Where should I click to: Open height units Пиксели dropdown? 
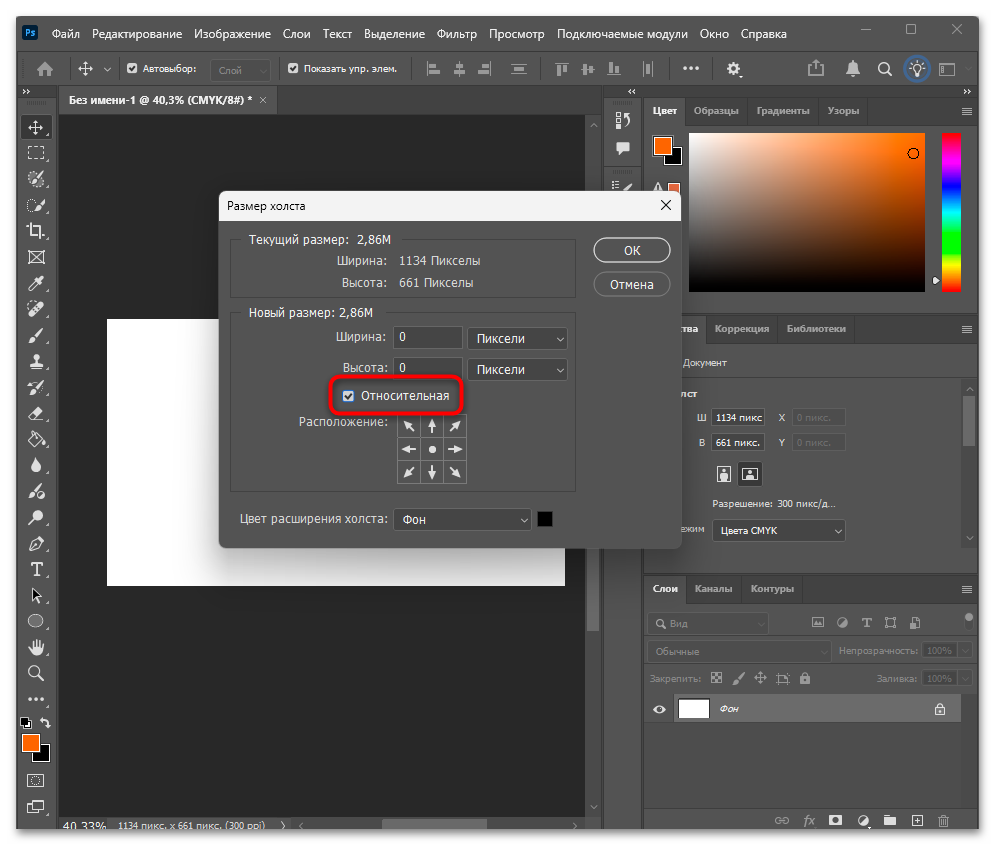517,370
